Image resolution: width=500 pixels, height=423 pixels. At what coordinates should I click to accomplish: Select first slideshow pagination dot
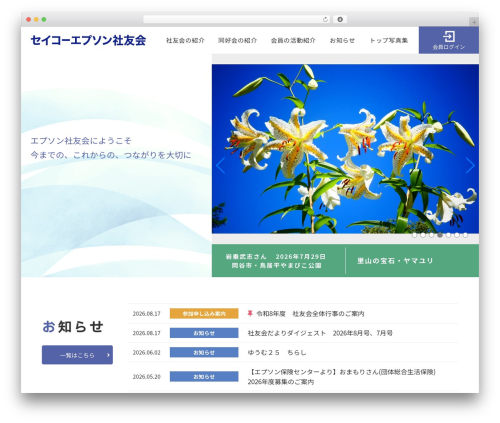point(414,235)
